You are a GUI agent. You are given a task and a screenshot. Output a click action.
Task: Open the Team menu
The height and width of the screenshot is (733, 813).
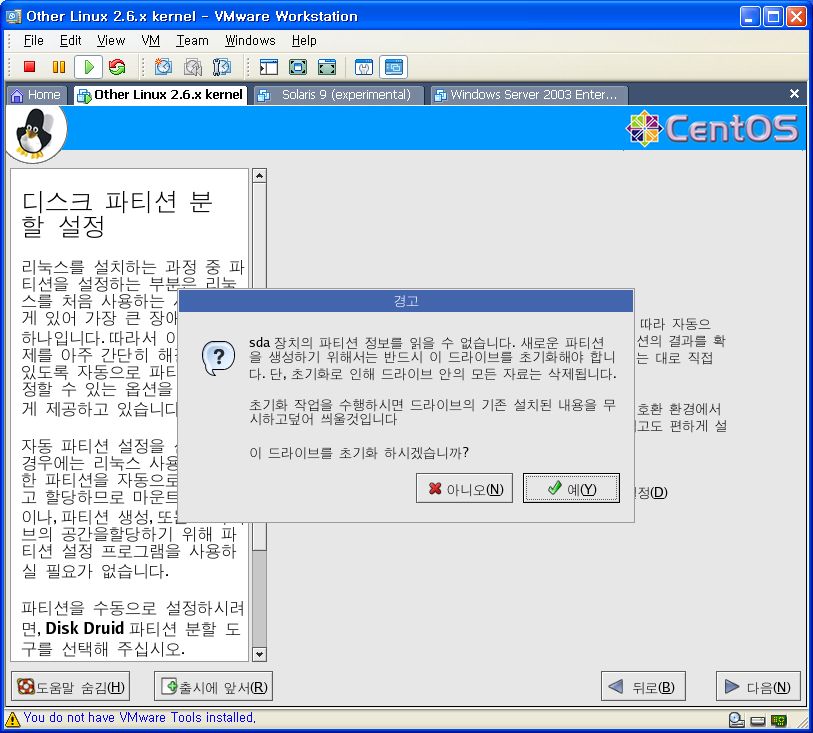pos(192,40)
